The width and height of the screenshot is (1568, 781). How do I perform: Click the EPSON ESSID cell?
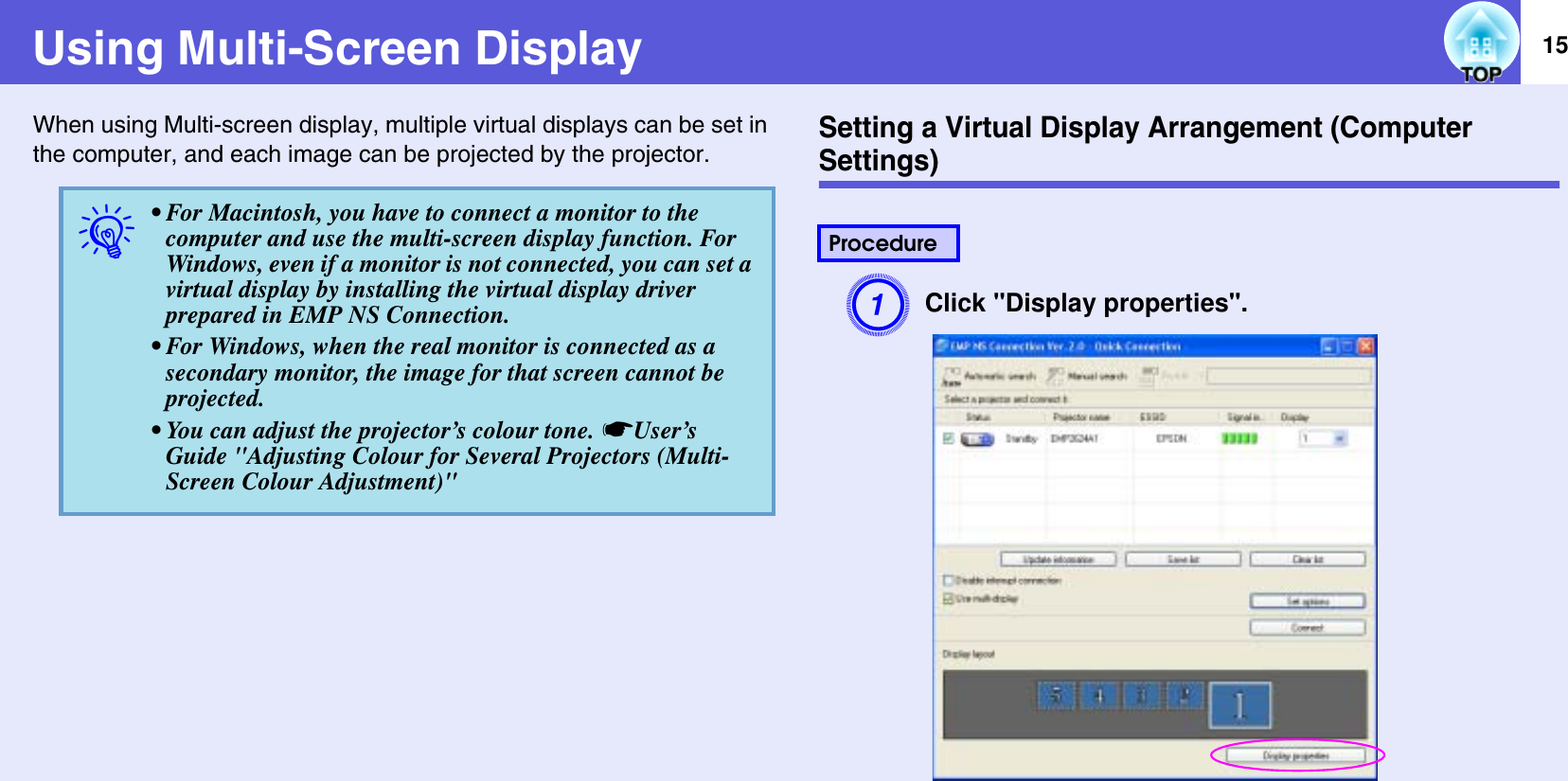(x=1171, y=438)
